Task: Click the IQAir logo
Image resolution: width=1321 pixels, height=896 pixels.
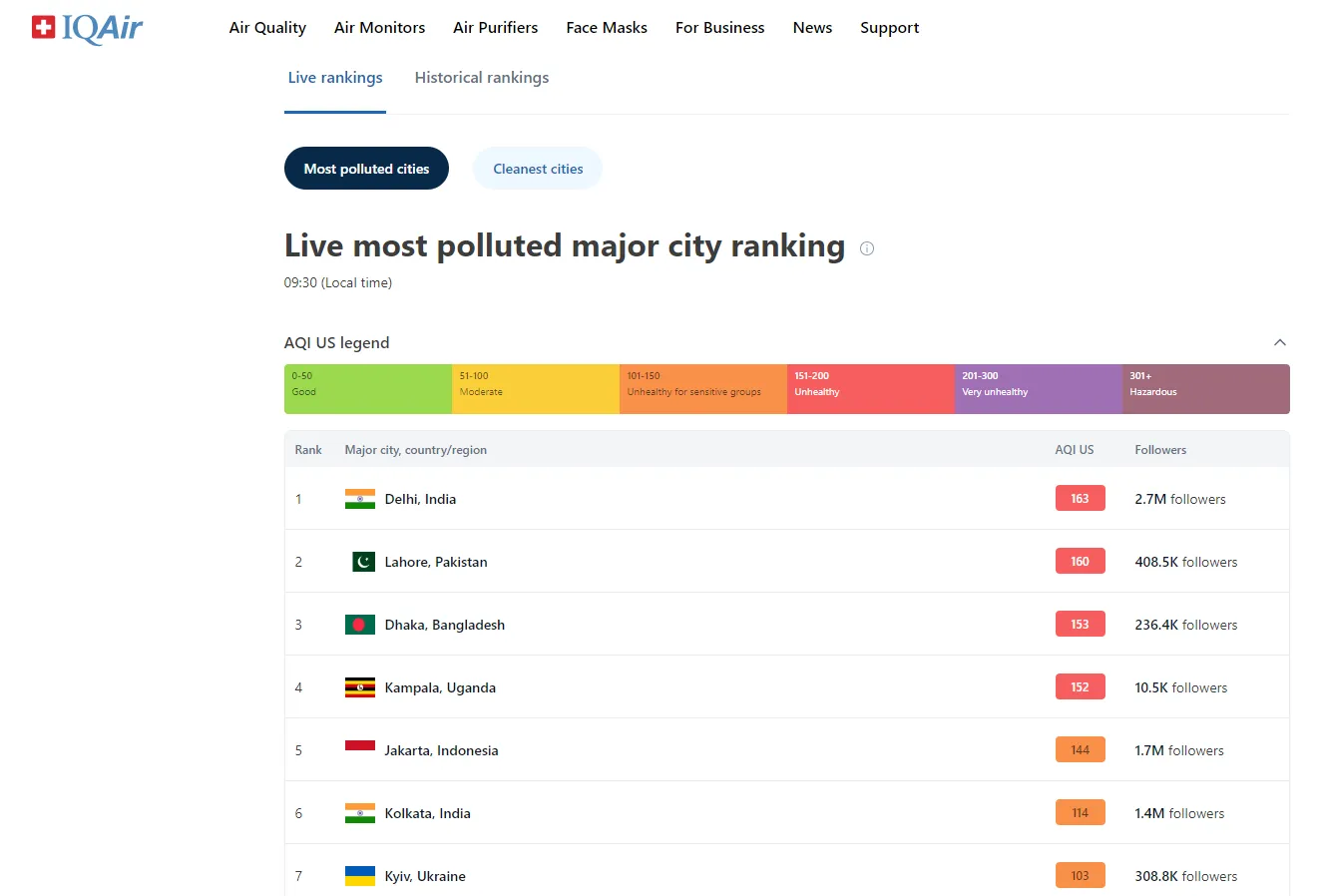Action: (x=88, y=29)
